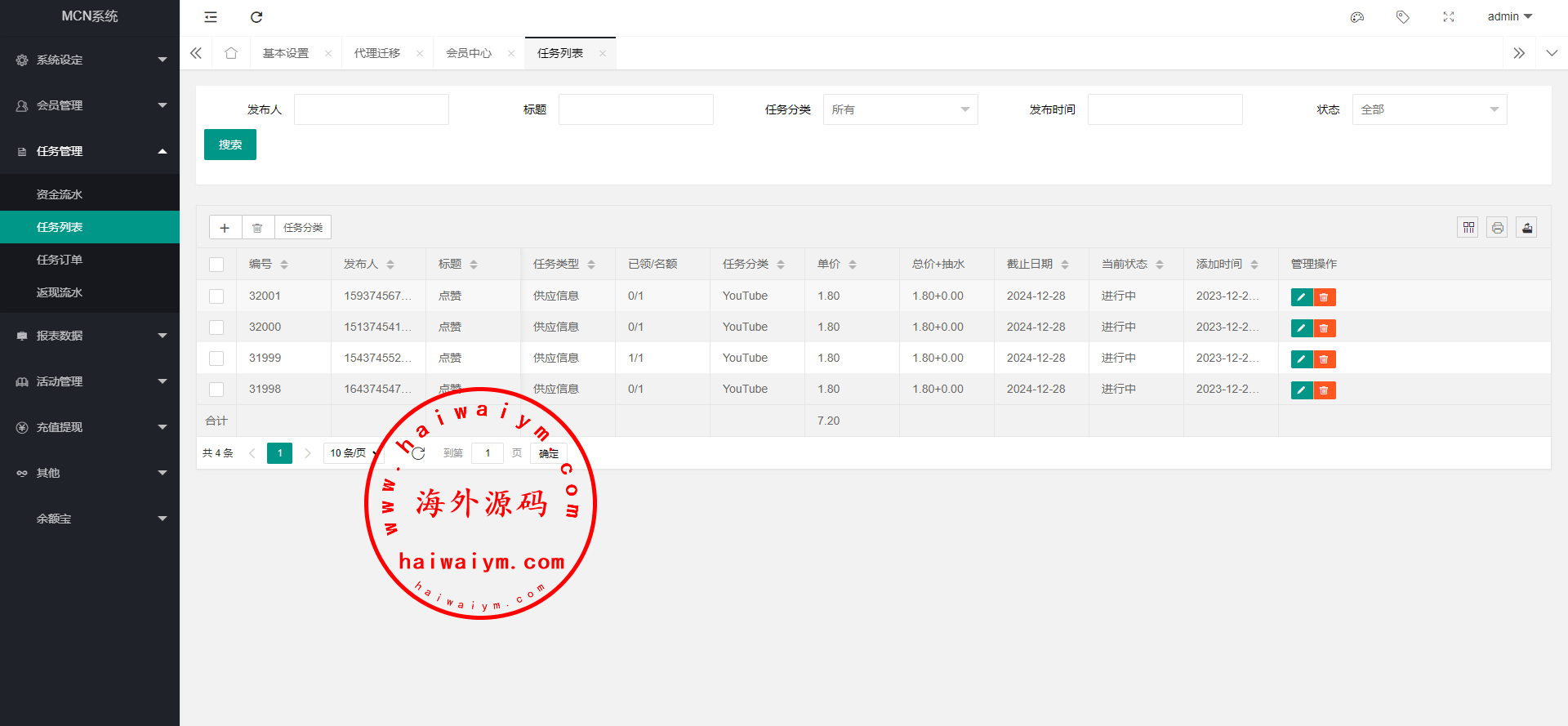This screenshot has width=1568, height=726.
Task: Open the 任务分类 filter dropdown
Action: pyautogui.click(x=900, y=109)
